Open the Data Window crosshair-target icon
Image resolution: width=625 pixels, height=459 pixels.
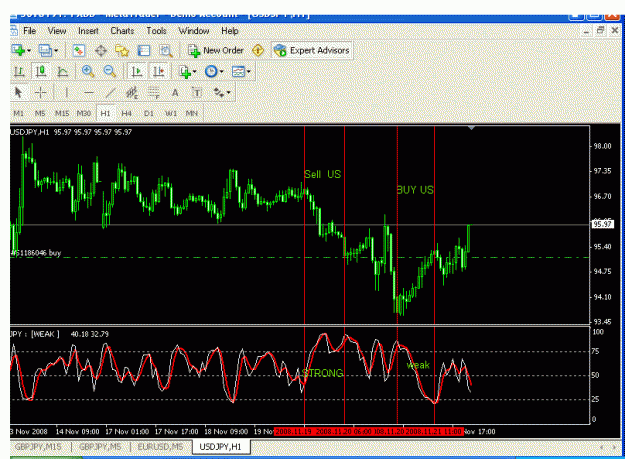click(x=100, y=51)
